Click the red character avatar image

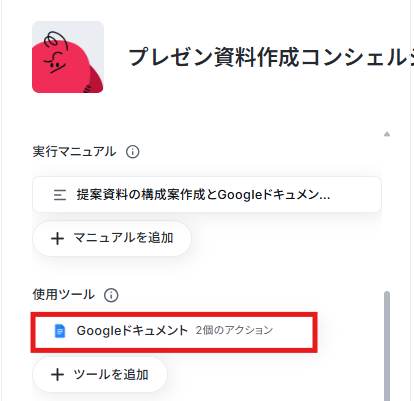coord(68,57)
